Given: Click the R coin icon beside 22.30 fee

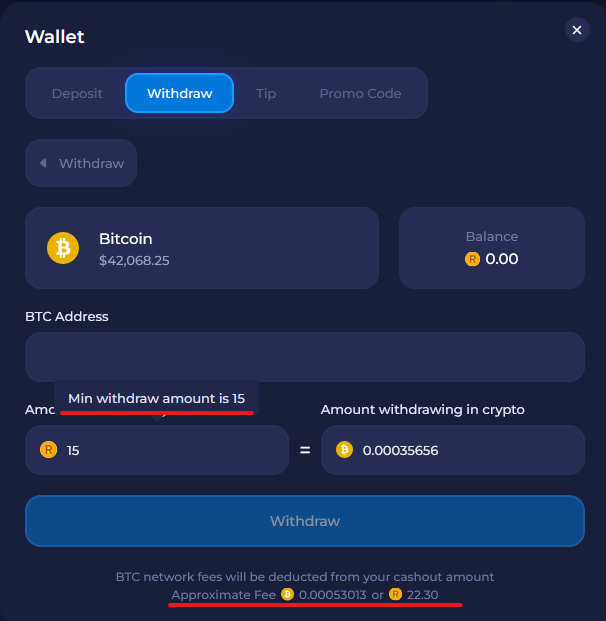Looking at the screenshot, I should click(395, 594).
